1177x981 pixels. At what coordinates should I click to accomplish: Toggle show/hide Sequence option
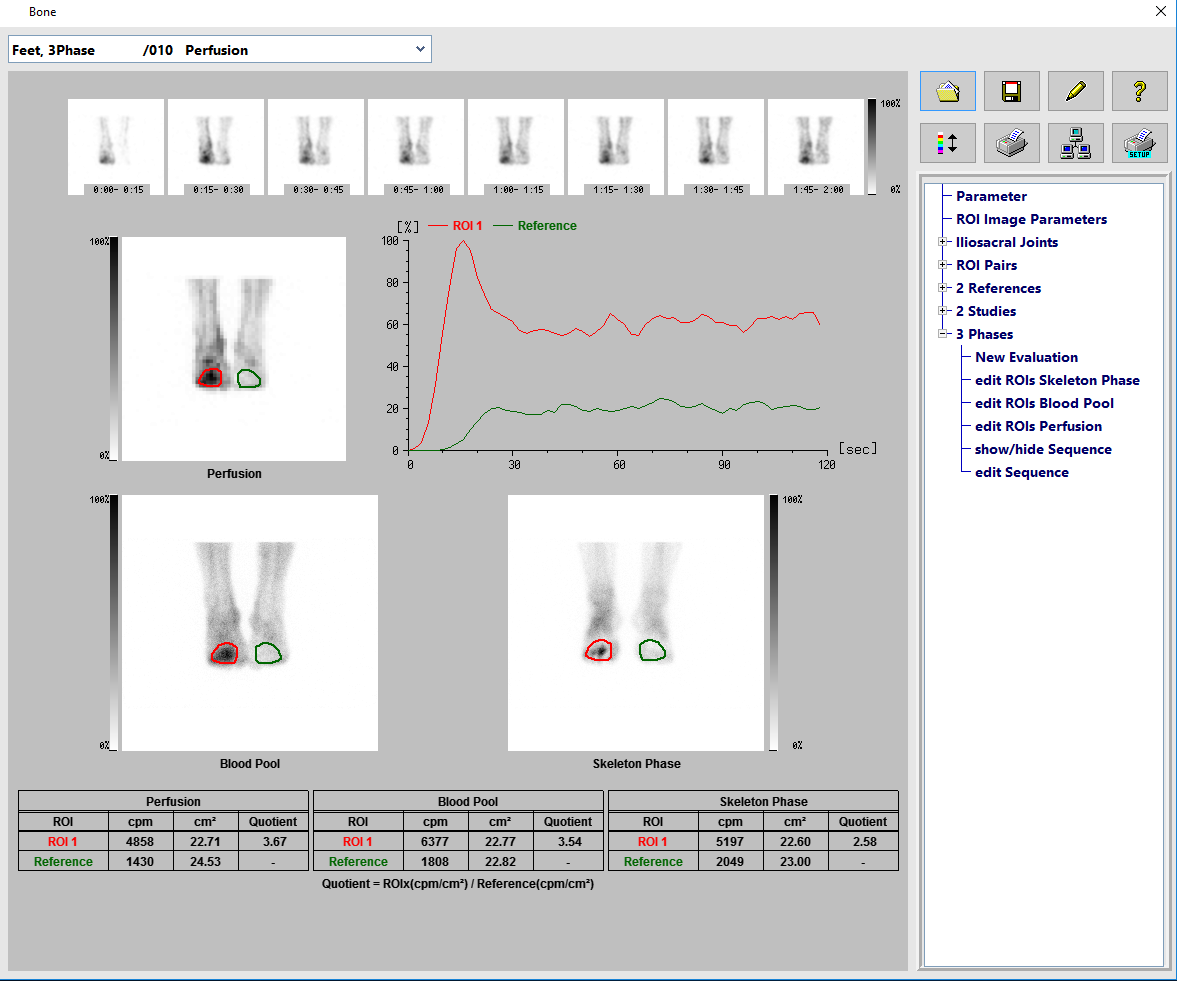(x=1043, y=449)
